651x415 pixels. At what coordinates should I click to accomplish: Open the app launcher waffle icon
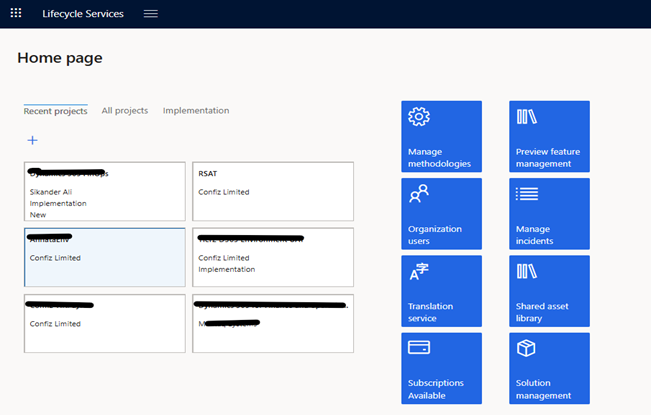16,13
